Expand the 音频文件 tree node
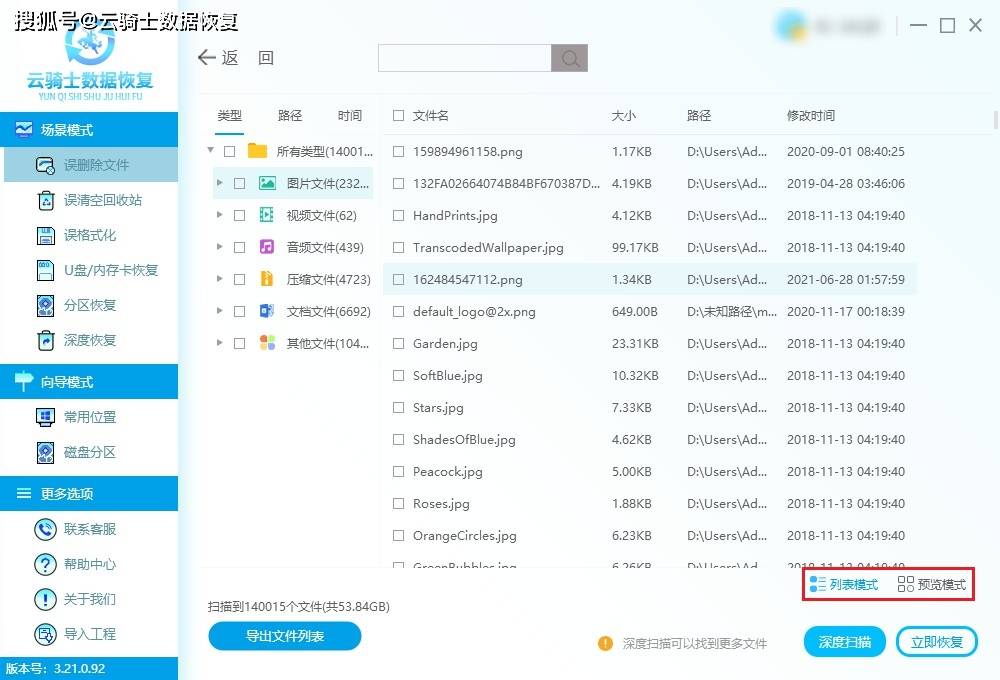This screenshot has width=1000, height=680. coord(219,247)
